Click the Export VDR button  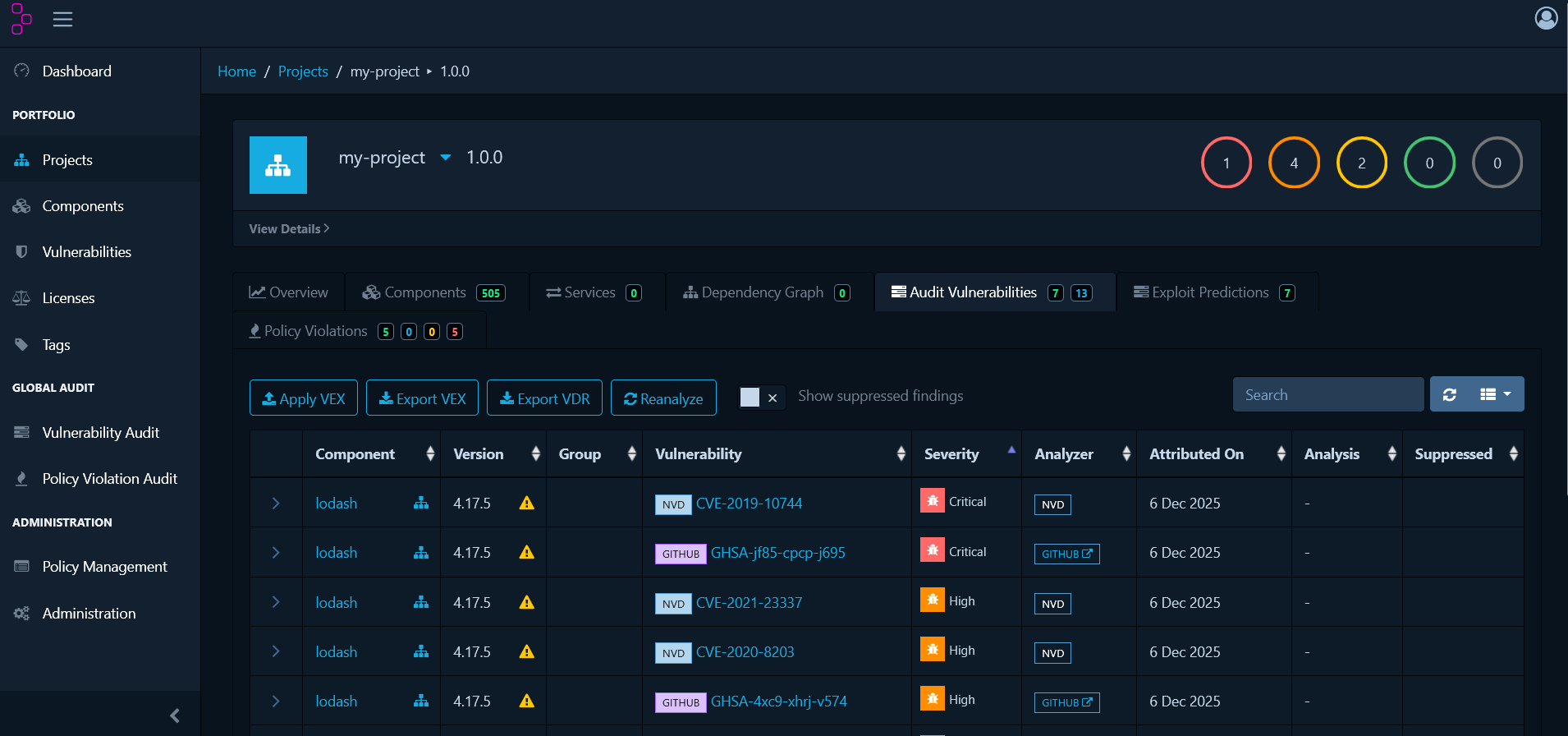[544, 398]
